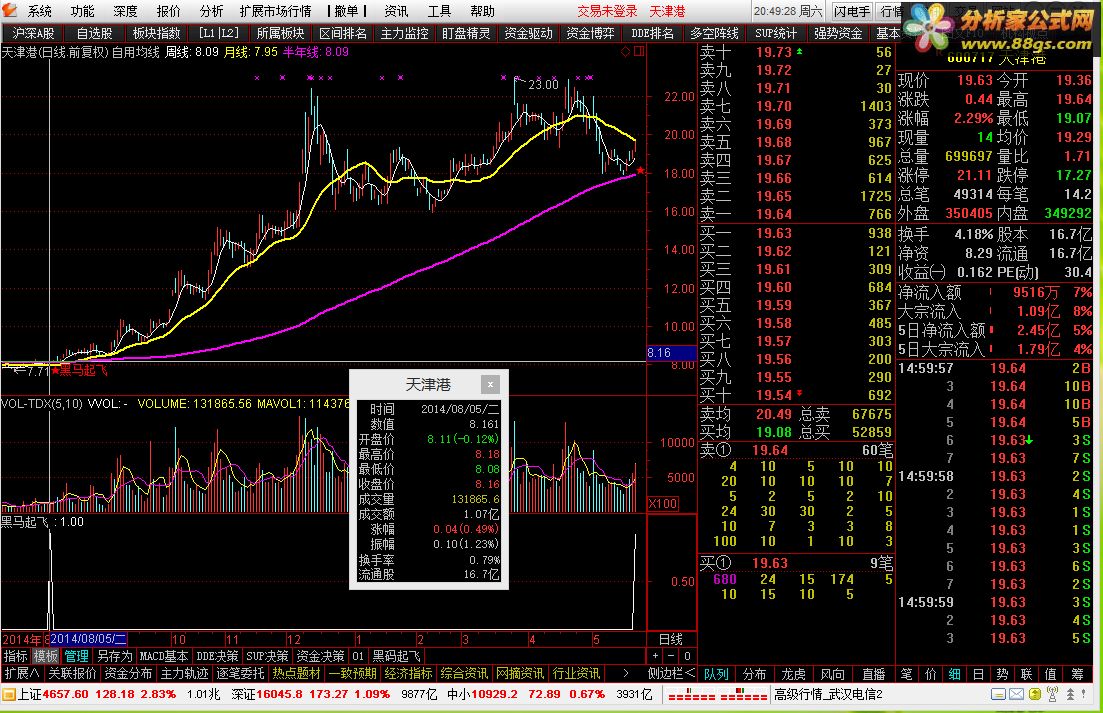Switch to the 强势资金 tab
Screen dimensions: 1103x713
pos(838,33)
